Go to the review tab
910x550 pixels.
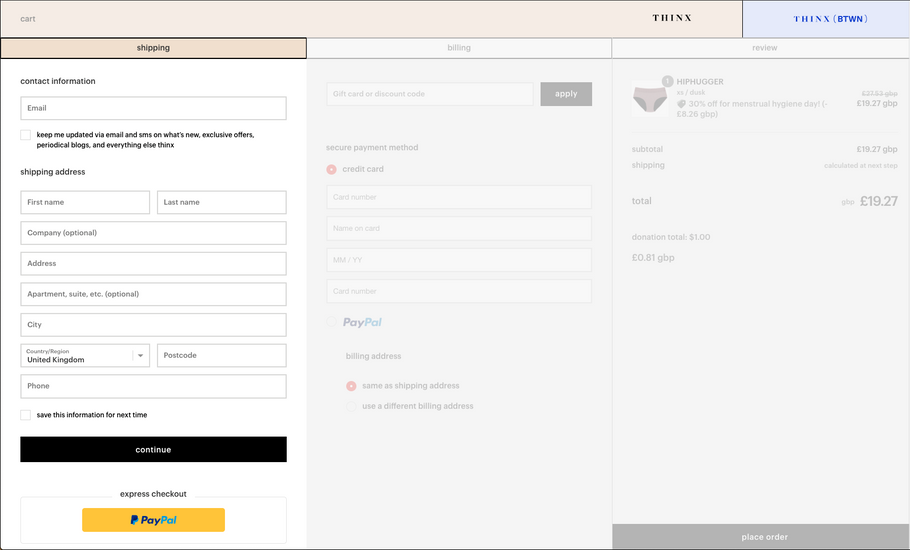tap(764, 48)
